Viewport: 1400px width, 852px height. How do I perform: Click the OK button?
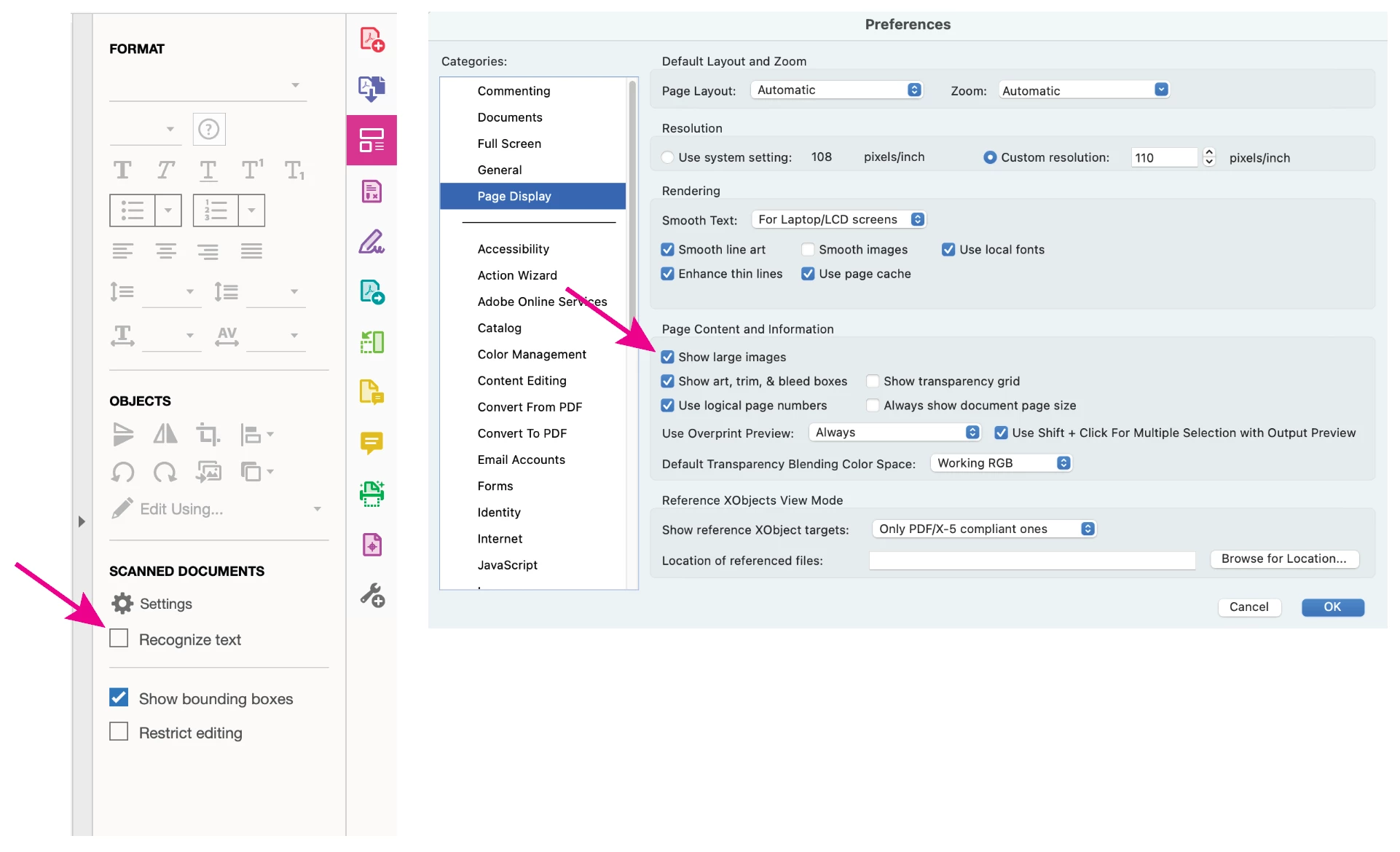[x=1332, y=607]
